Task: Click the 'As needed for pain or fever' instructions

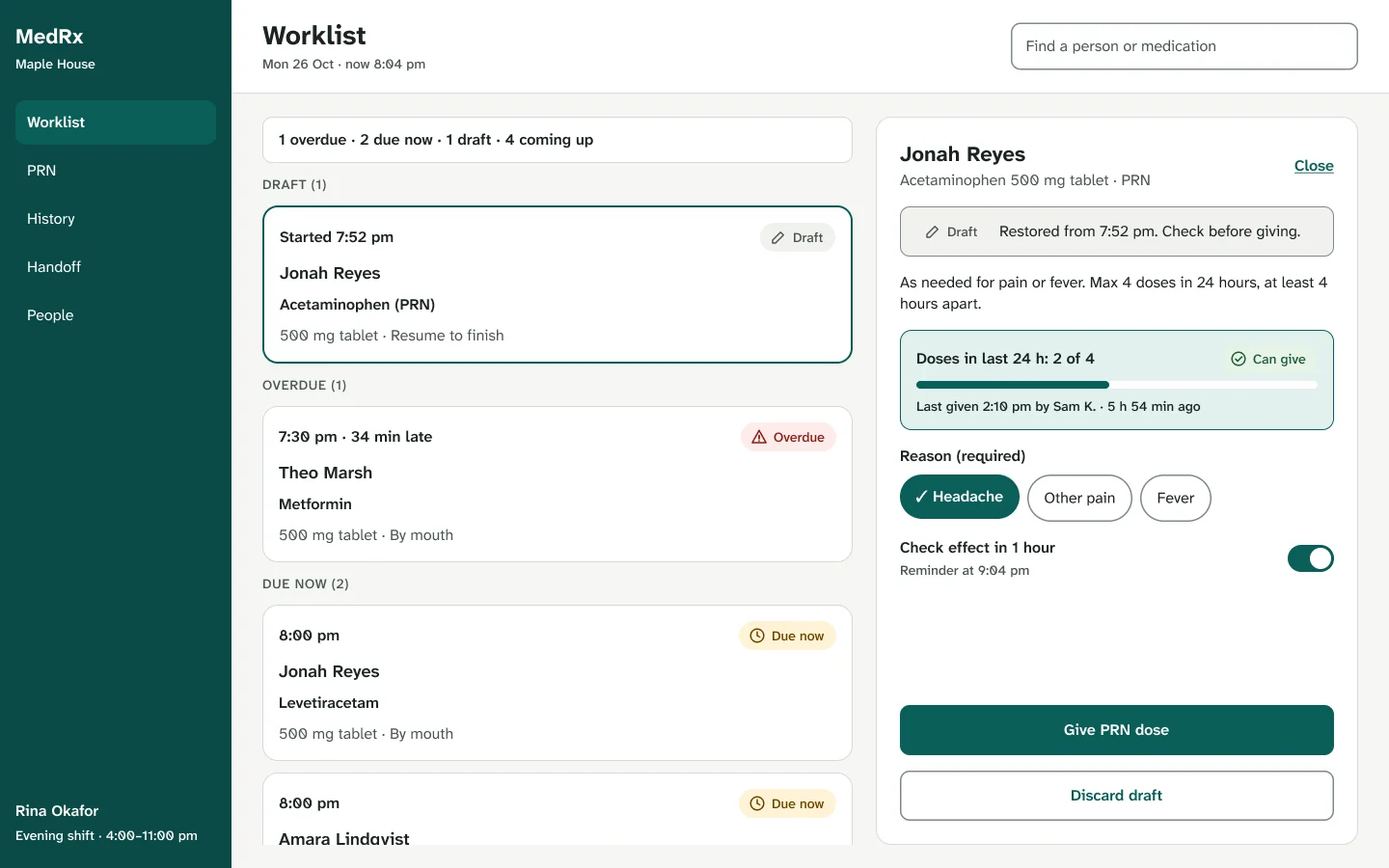Action: [x=1116, y=293]
